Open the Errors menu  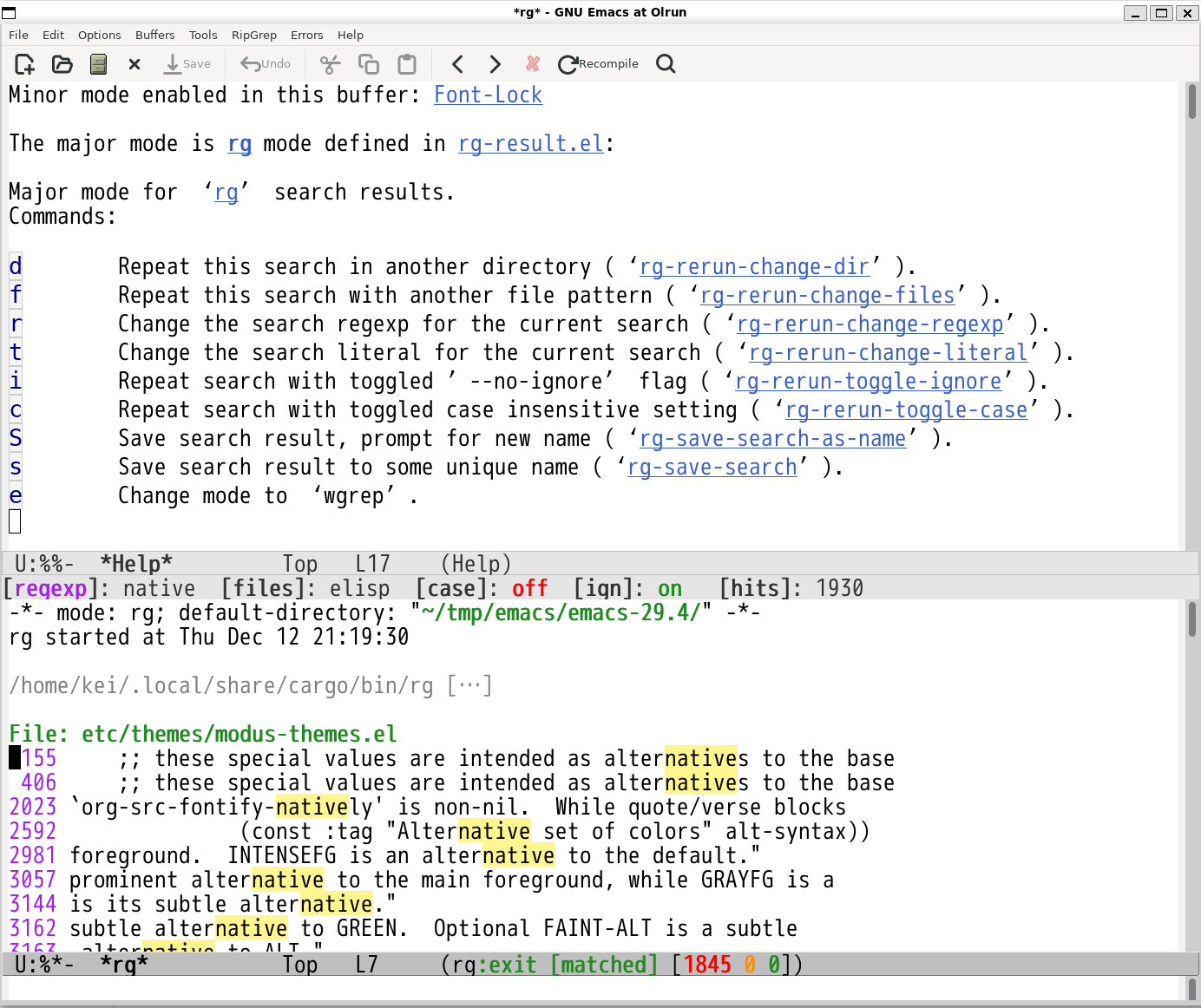(x=306, y=35)
